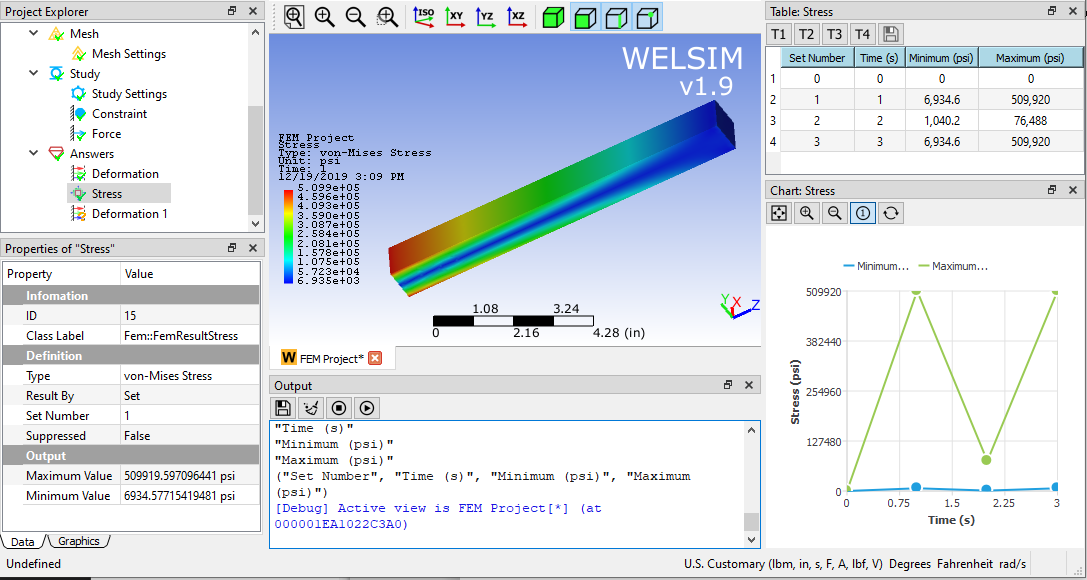Toggle the Maximum series in the chart legend

click(953, 266)
